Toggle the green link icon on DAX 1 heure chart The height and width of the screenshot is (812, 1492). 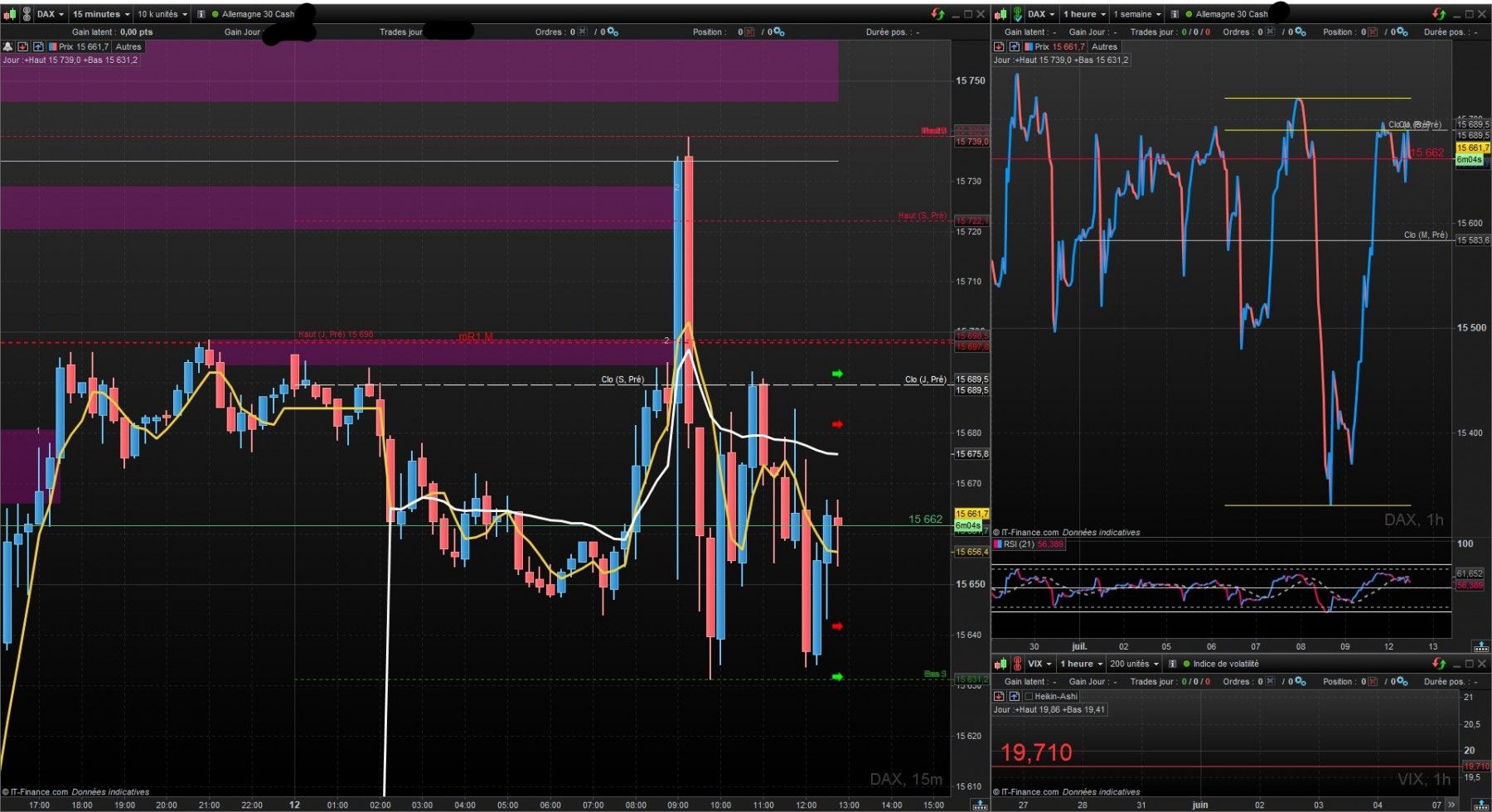click(1017, 14)
